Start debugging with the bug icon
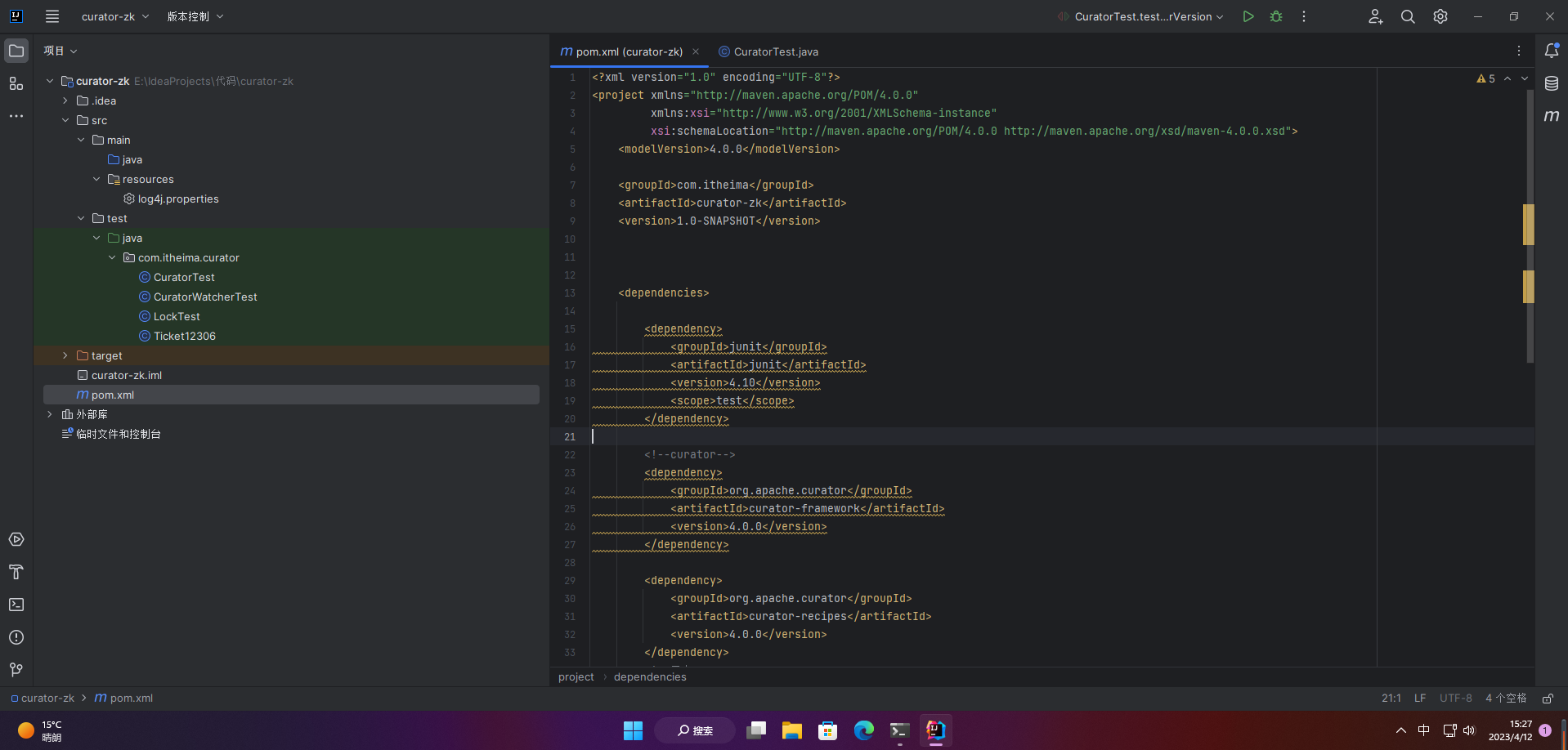1568x750 pixels. coord(1275,16)
